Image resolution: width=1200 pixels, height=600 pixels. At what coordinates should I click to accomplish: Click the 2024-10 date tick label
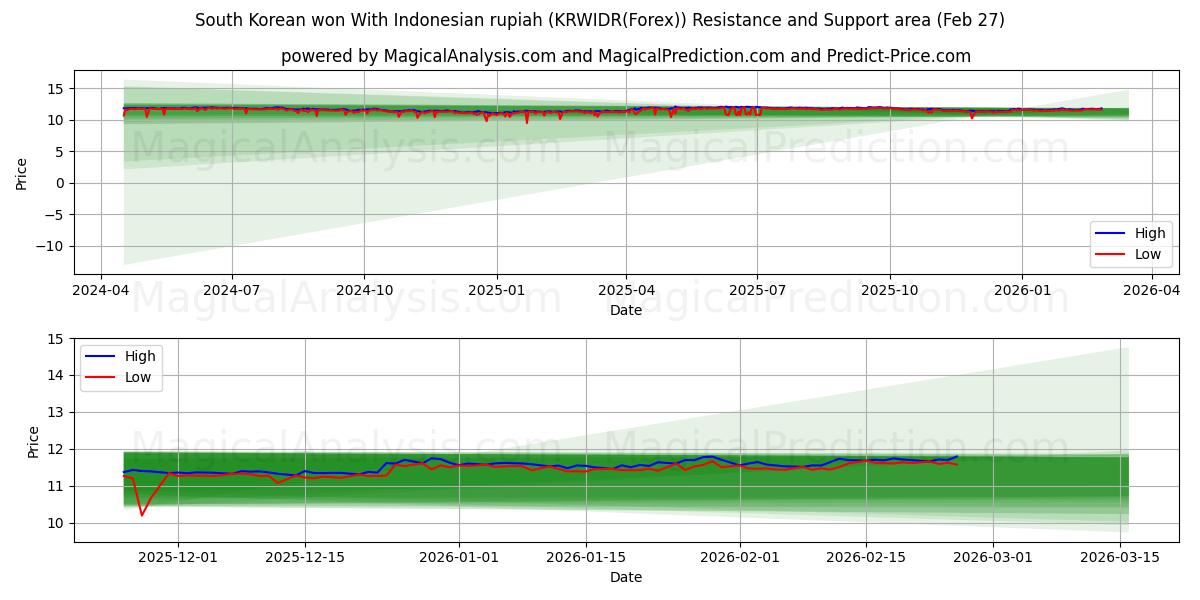pos(364,289)
